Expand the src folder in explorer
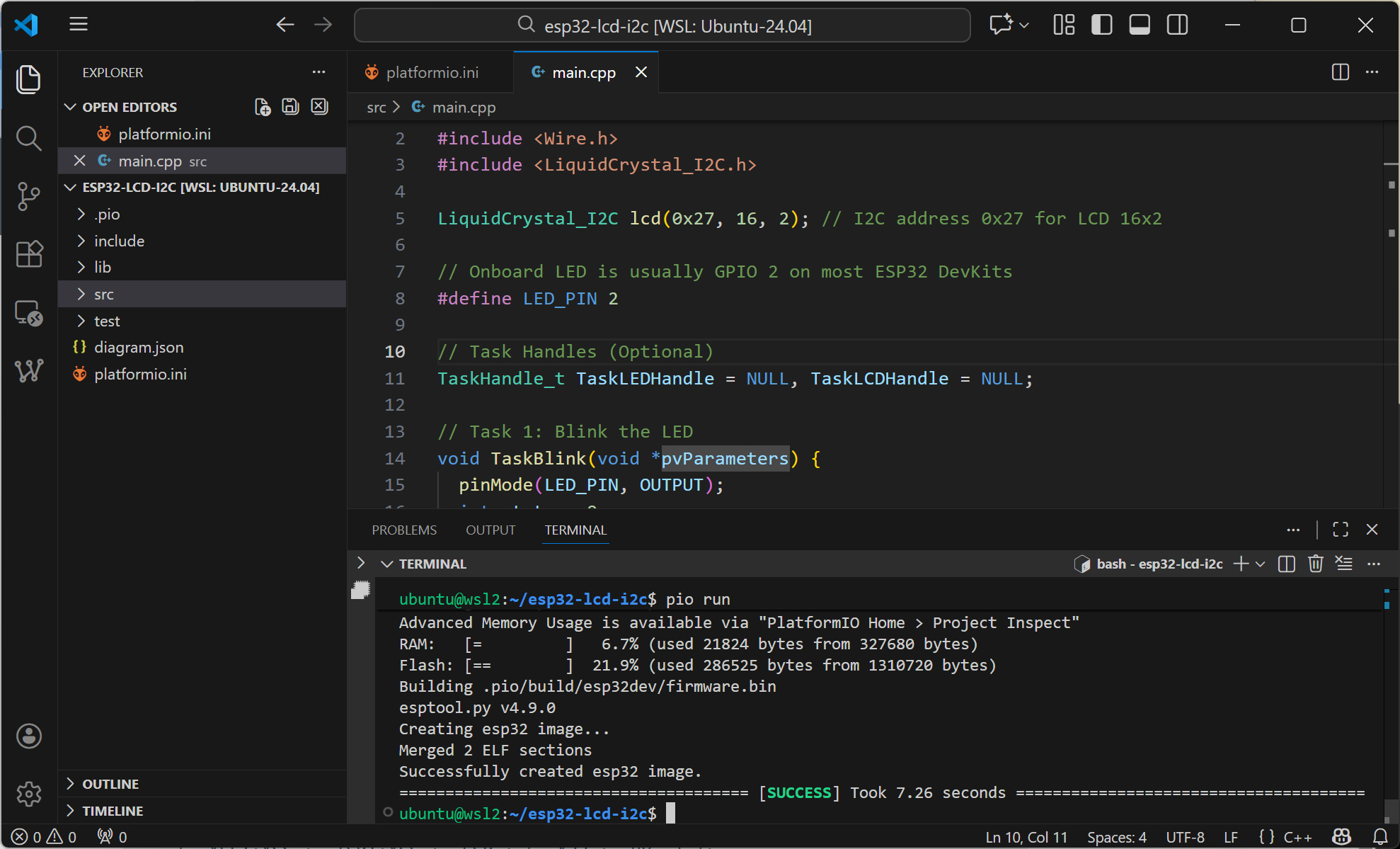The height and width of the screenshot is (849, 1400). 103,294
